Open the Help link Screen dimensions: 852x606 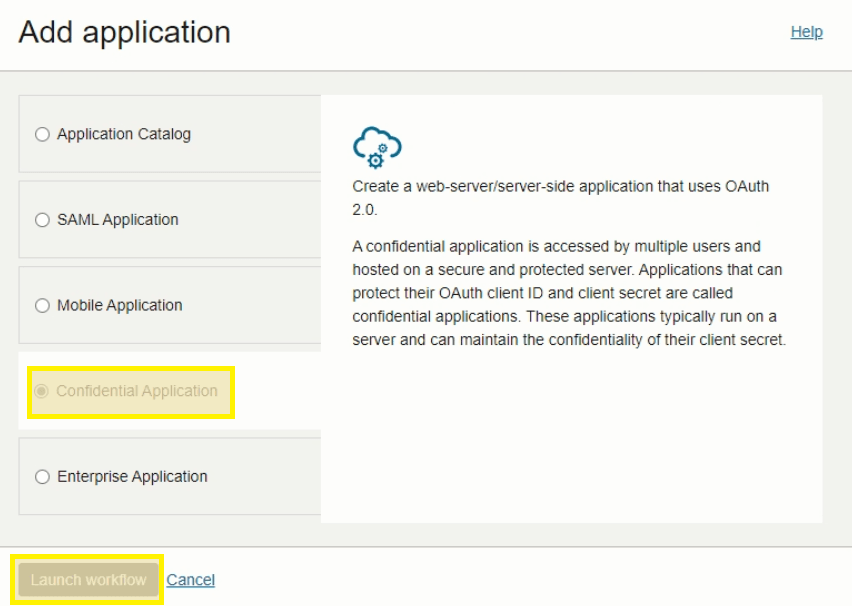click(x=806, y=31)
